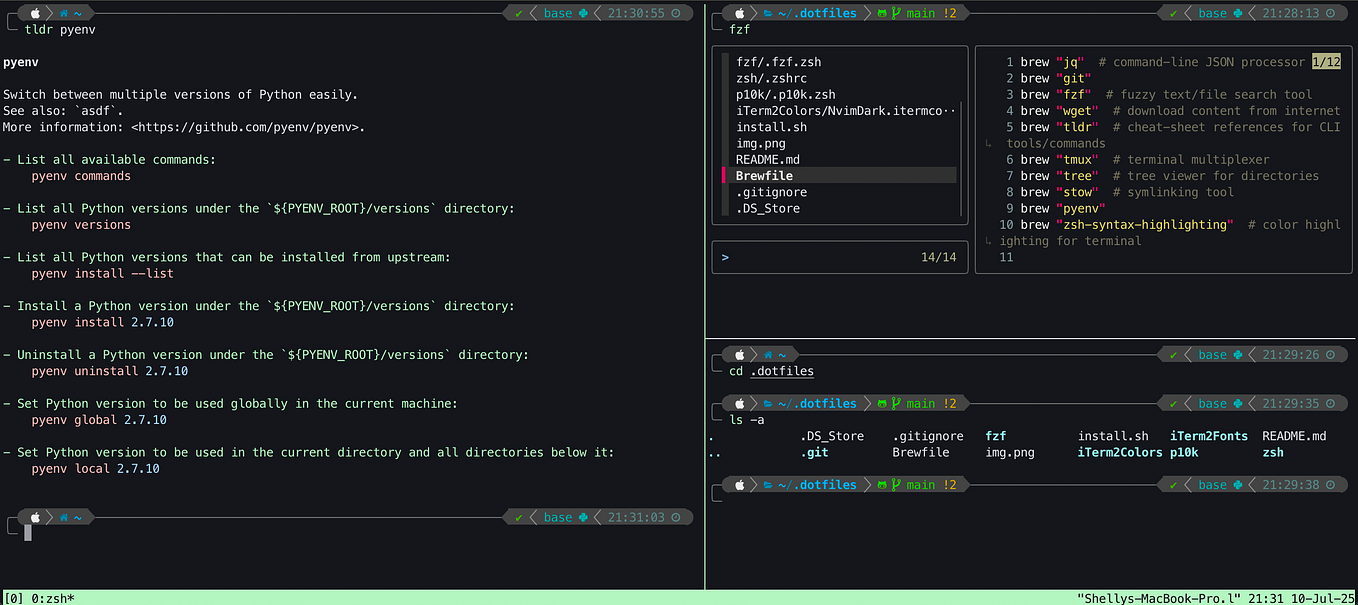Choose .gitignore from the fzf results
This screenshot has width=1358, height=605.
771,191
